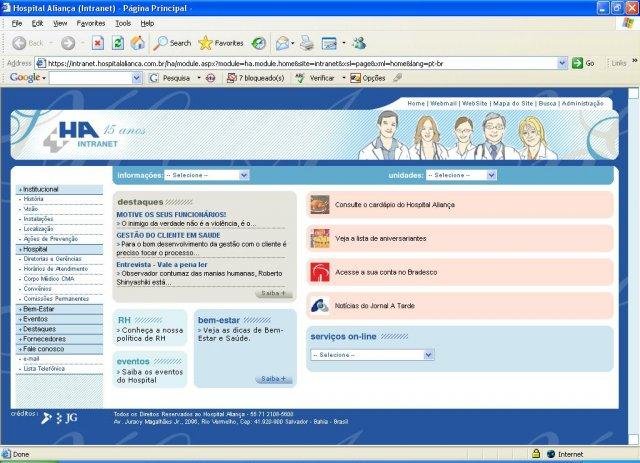This screenshot has width=640, height=463.
Task: Expand the Institucional sidebar section
Action: click(x=60, y=189)
